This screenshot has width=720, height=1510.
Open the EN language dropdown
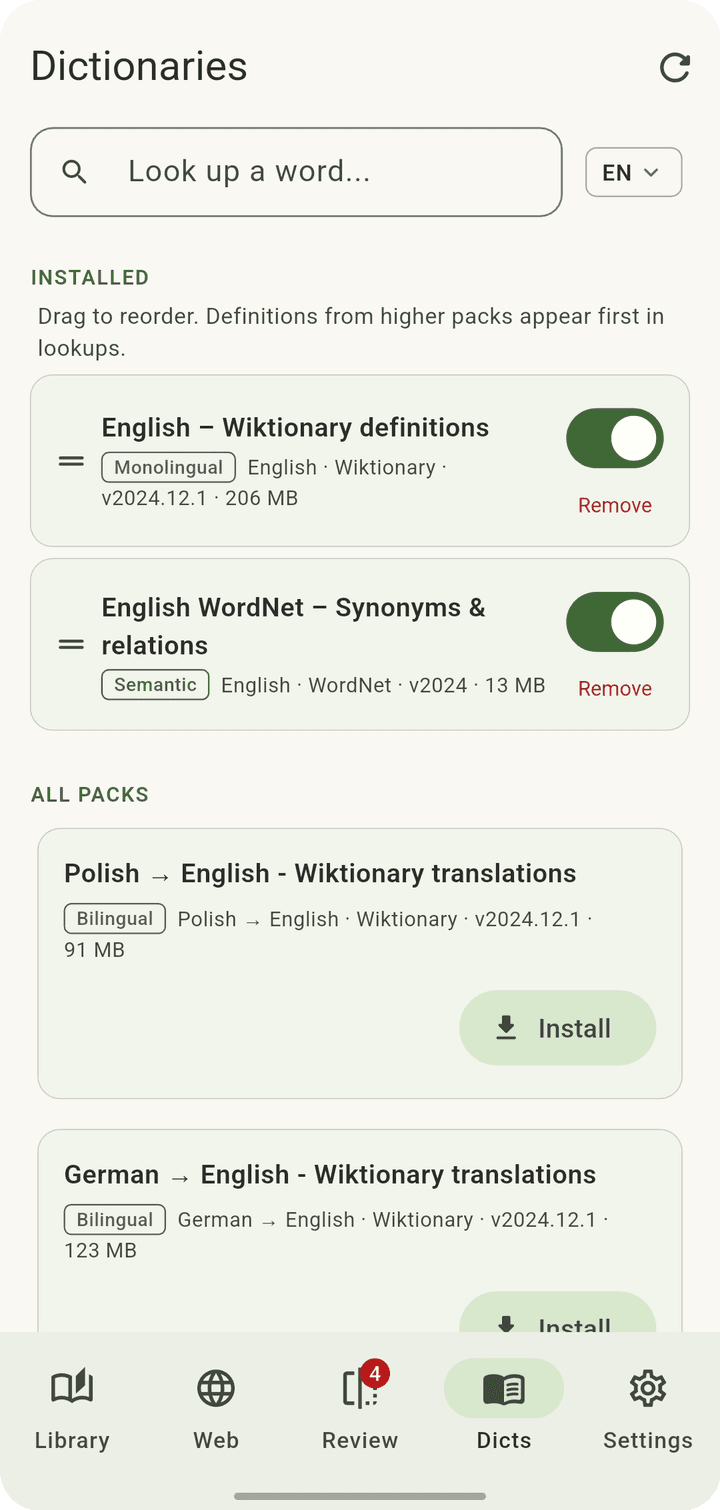pos(634,172)
